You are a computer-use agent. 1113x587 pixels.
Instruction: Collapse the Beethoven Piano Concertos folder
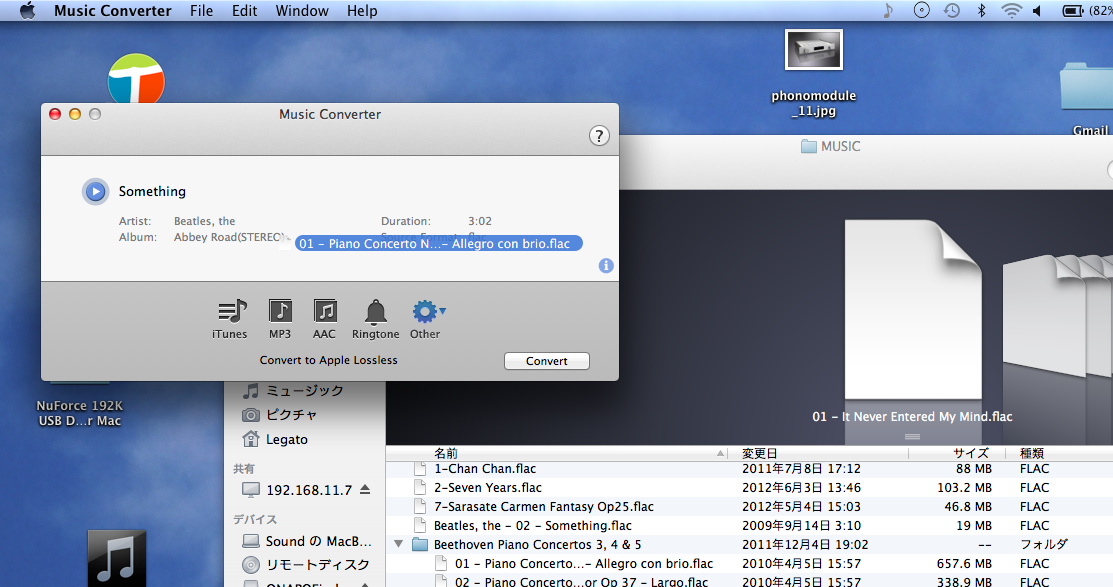[x=399, y=544]
